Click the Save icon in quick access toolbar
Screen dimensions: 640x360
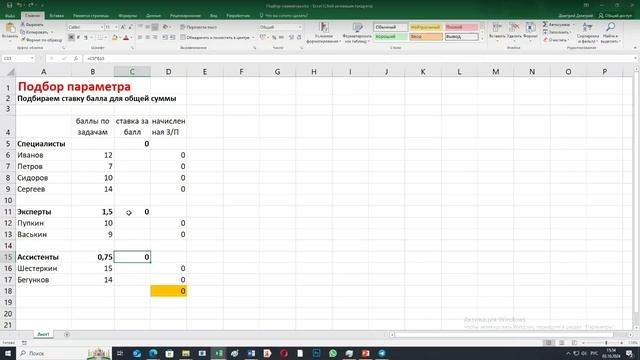9,5
